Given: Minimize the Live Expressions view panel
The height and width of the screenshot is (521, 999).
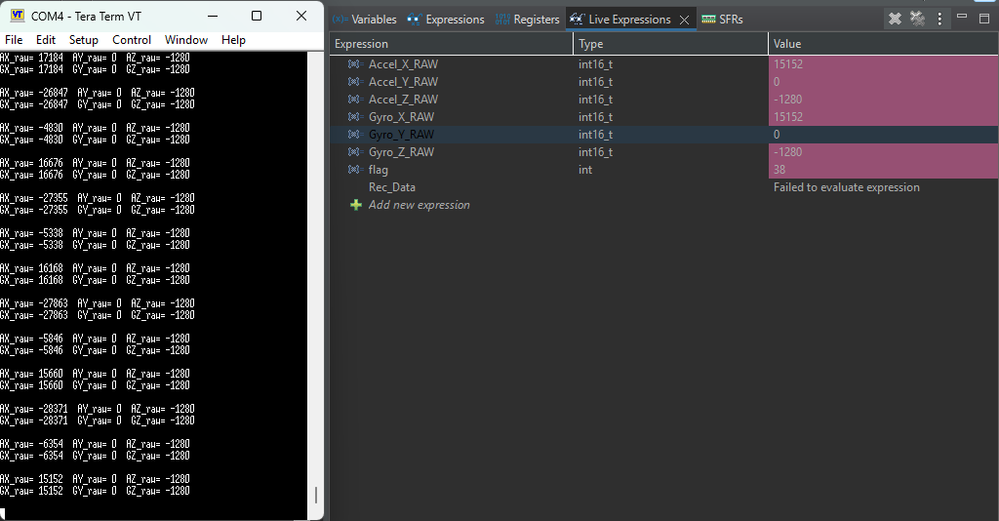Looking at the screenshot, I should (962, 17).
